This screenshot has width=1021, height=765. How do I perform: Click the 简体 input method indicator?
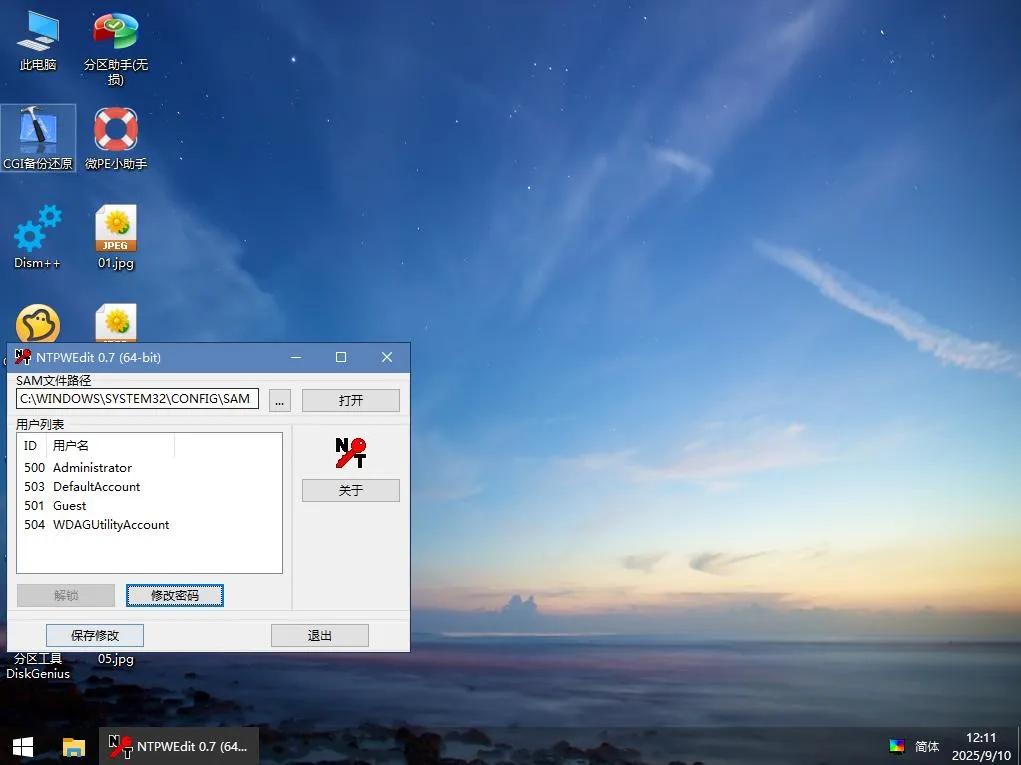pyautogui.click(x=927, y=746)
